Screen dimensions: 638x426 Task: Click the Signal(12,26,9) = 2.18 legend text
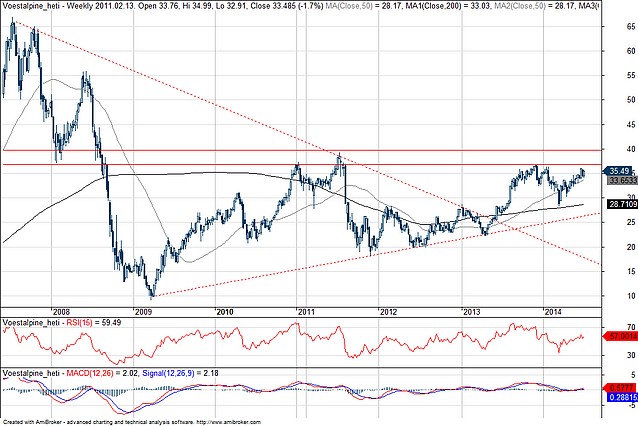pos(181,373)
